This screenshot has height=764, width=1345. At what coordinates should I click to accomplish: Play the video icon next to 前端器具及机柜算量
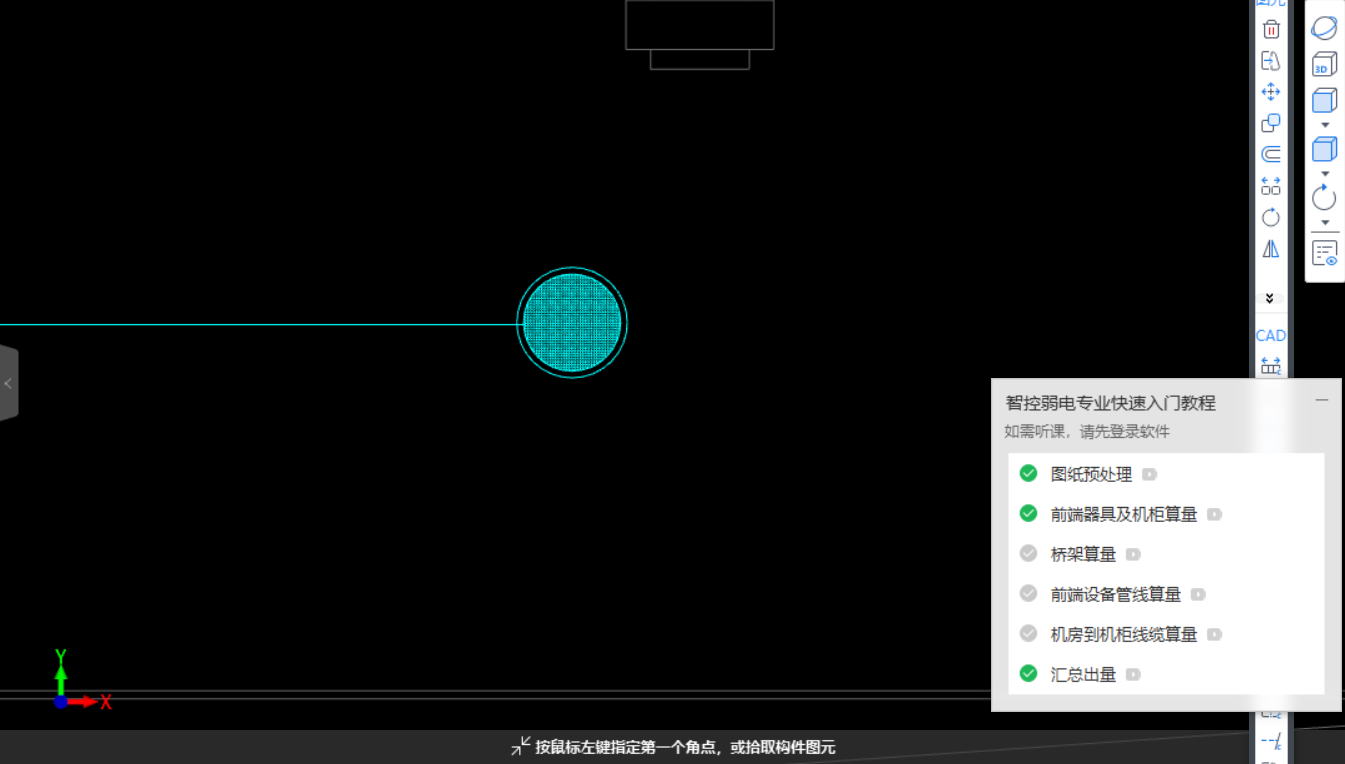1214,514
